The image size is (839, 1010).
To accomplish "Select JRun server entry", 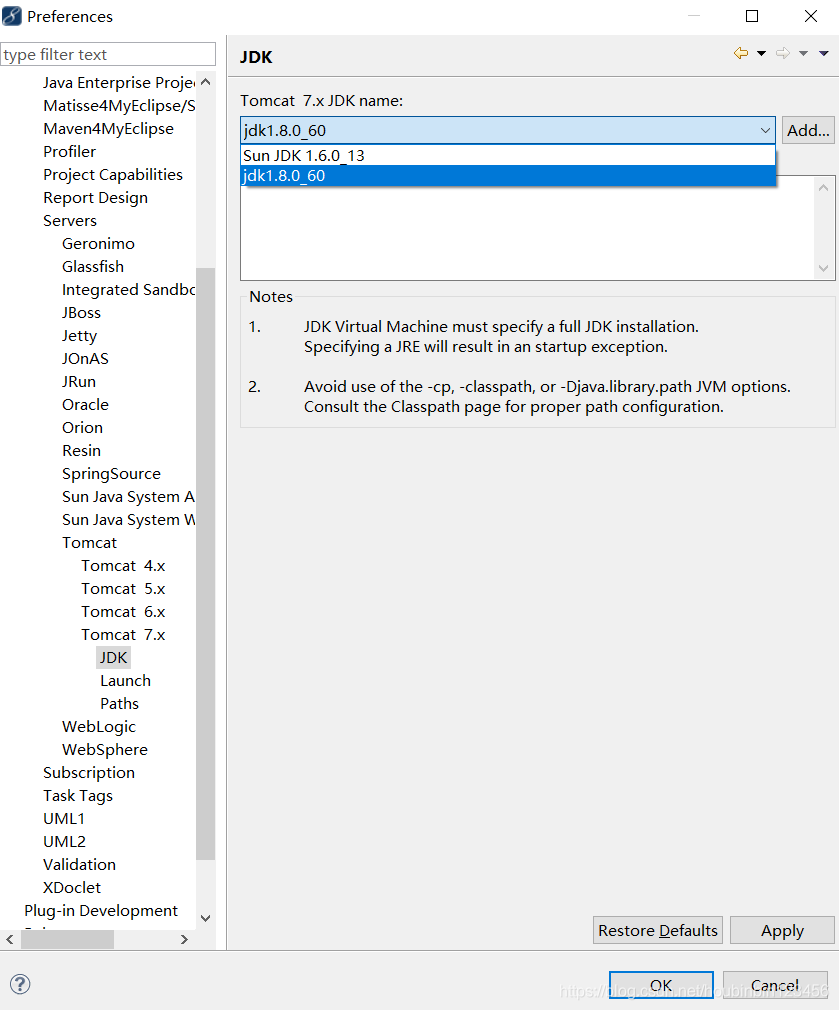I will click(x=79, y=381).
